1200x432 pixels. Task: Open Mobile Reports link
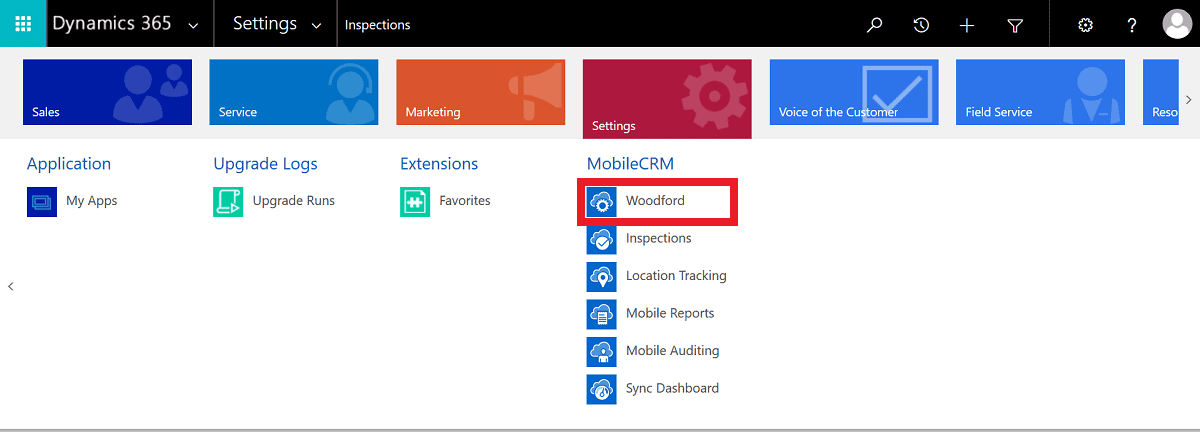pos(671,314)
